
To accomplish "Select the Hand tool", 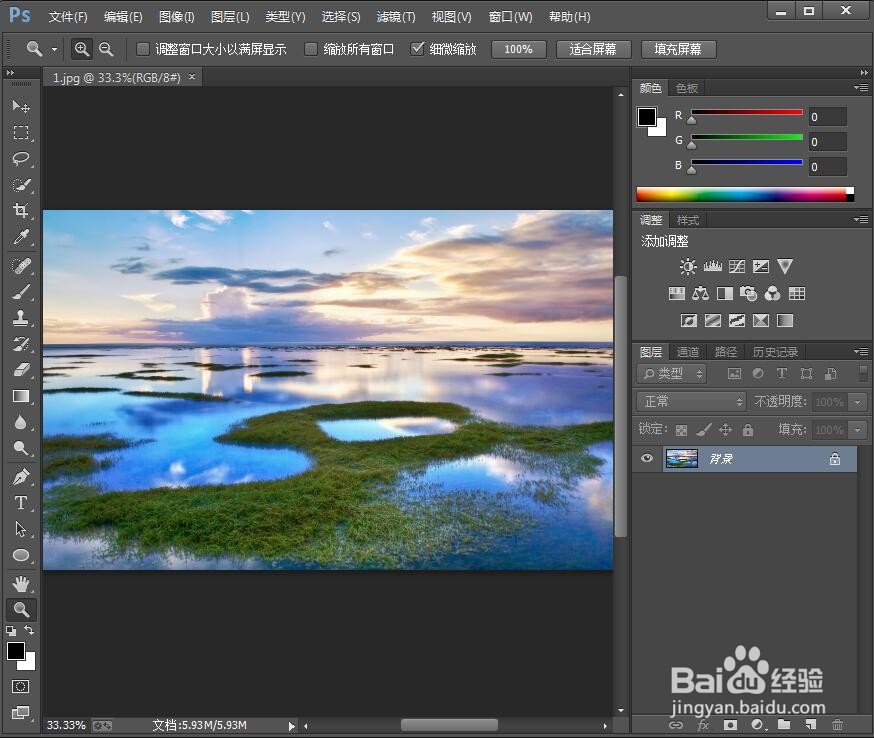I will coord(21,584).
